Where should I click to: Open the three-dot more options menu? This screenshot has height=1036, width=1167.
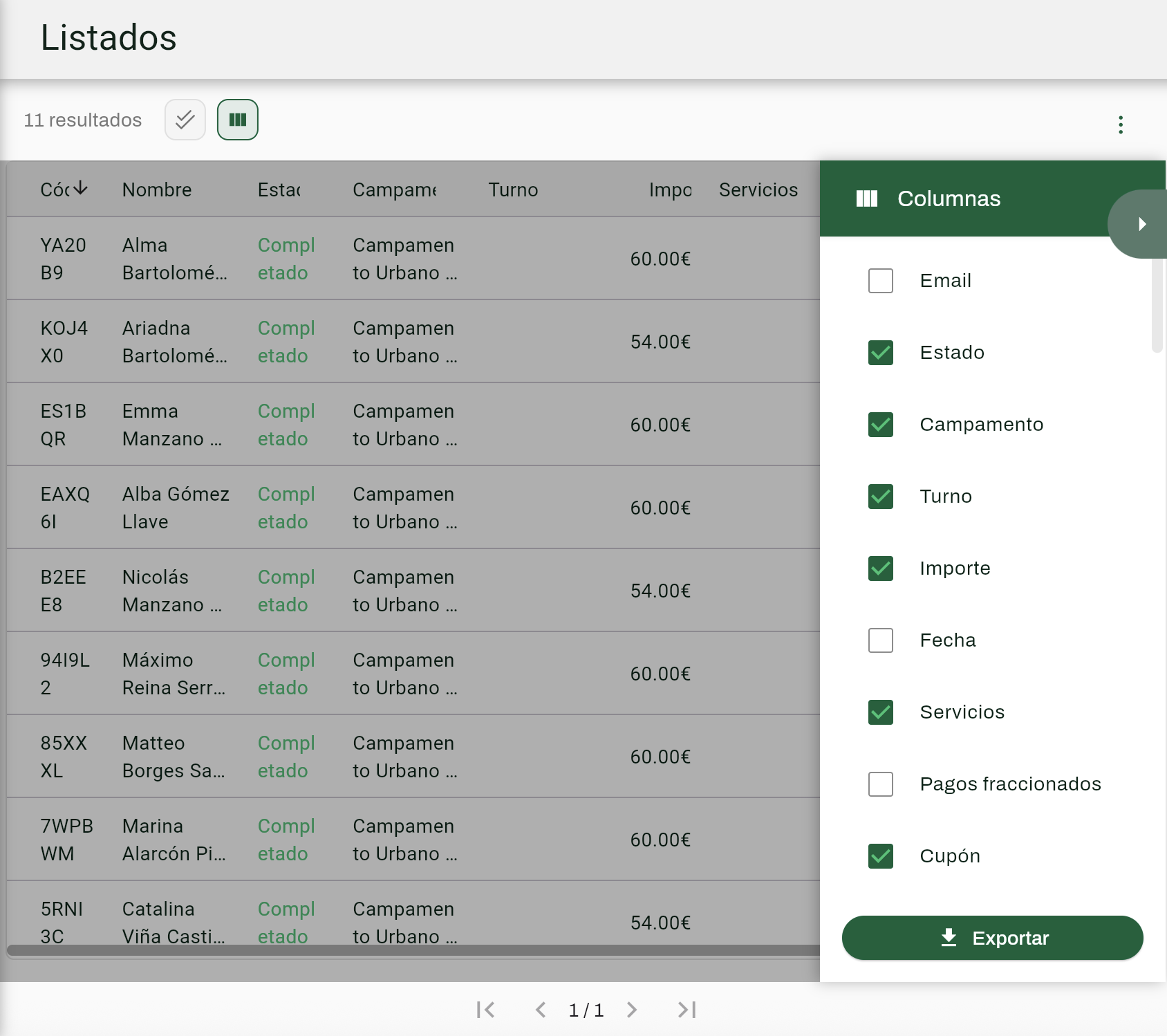coord(1120,124)
